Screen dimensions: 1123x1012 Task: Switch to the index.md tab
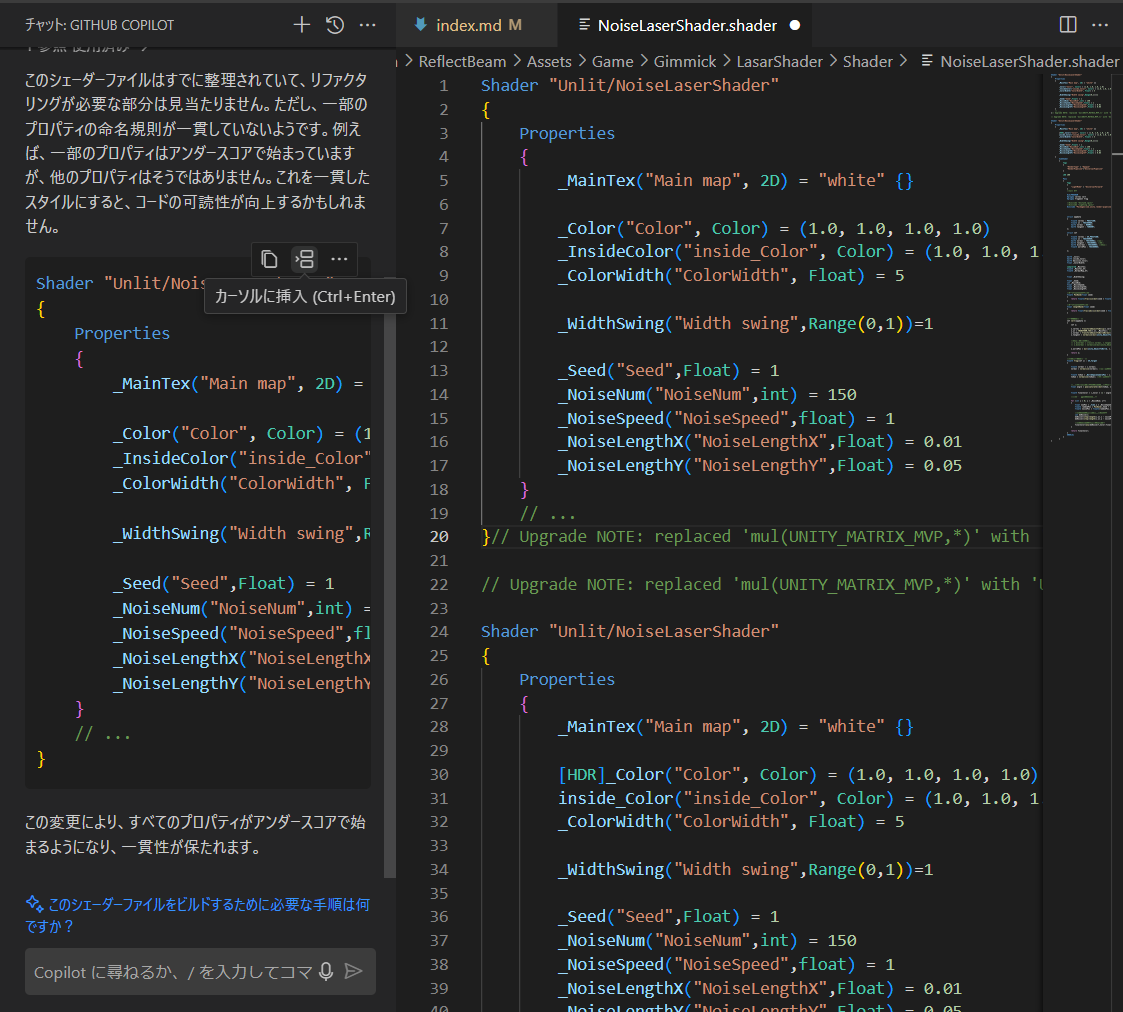[x=469, y=25]
